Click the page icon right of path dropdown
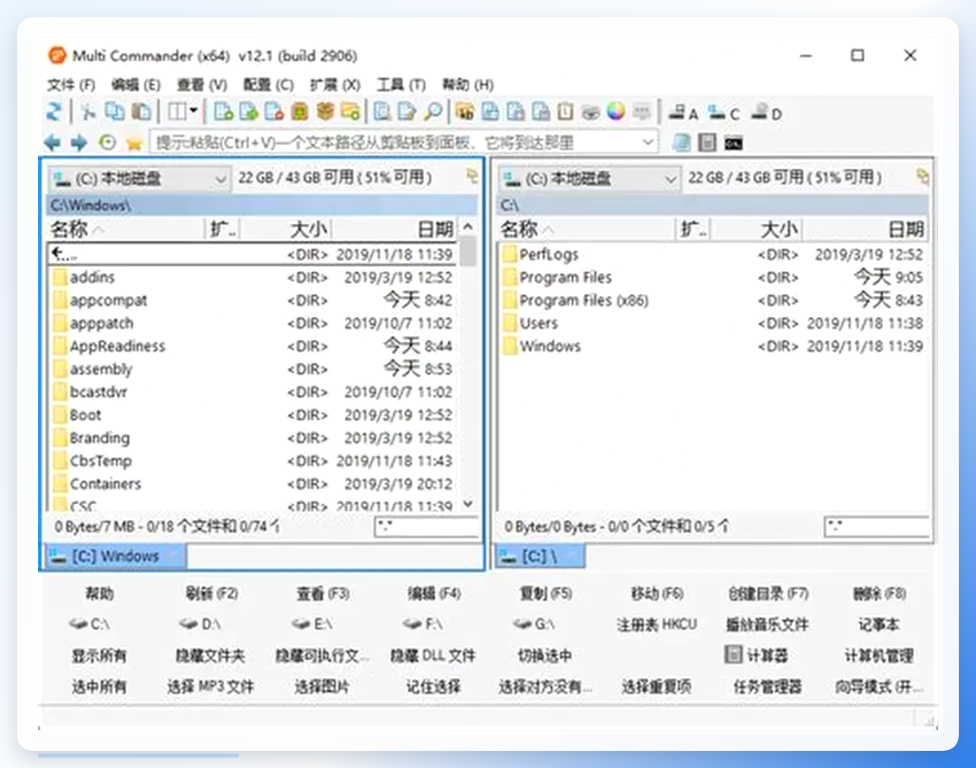The image size is (976, 768). 682,143
